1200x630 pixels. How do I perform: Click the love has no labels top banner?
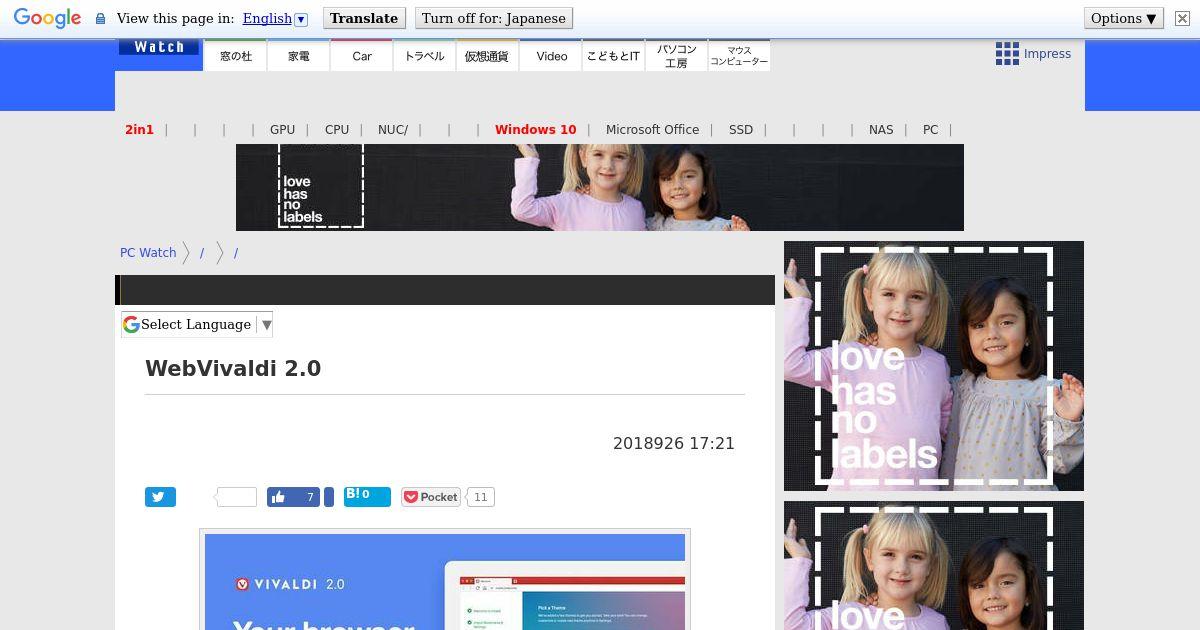(x=600, y=187)
